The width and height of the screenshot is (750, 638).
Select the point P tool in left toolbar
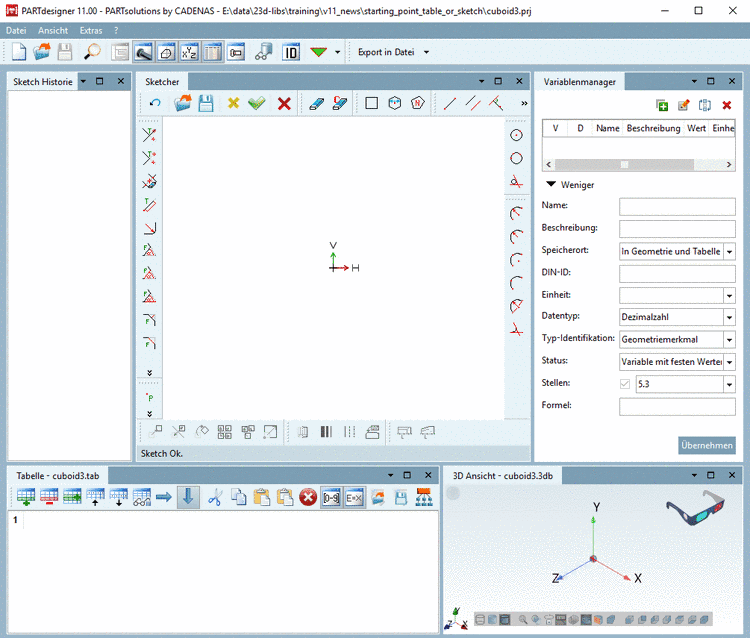(150, 397)
